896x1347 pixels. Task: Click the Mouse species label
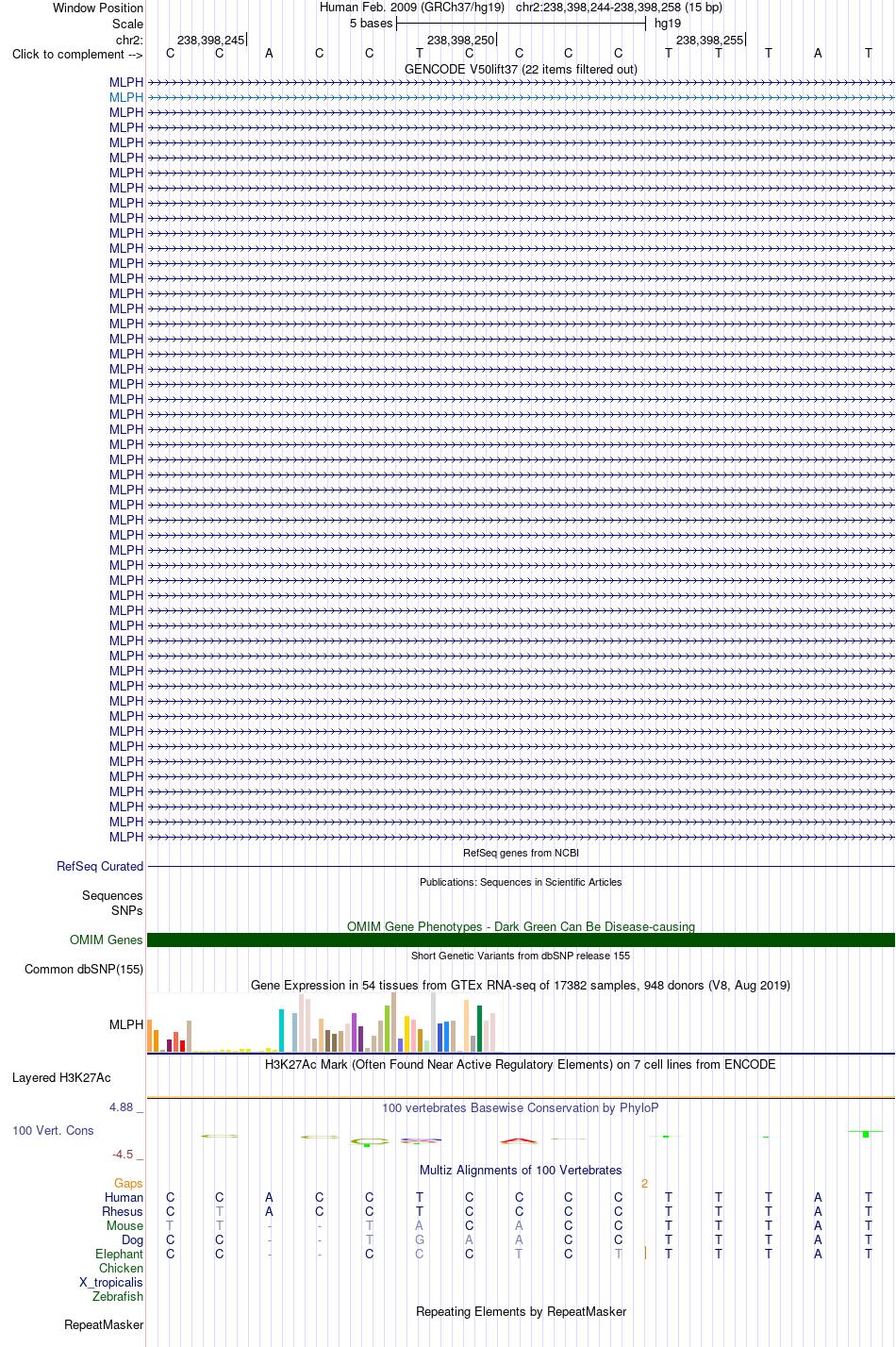124,1225
